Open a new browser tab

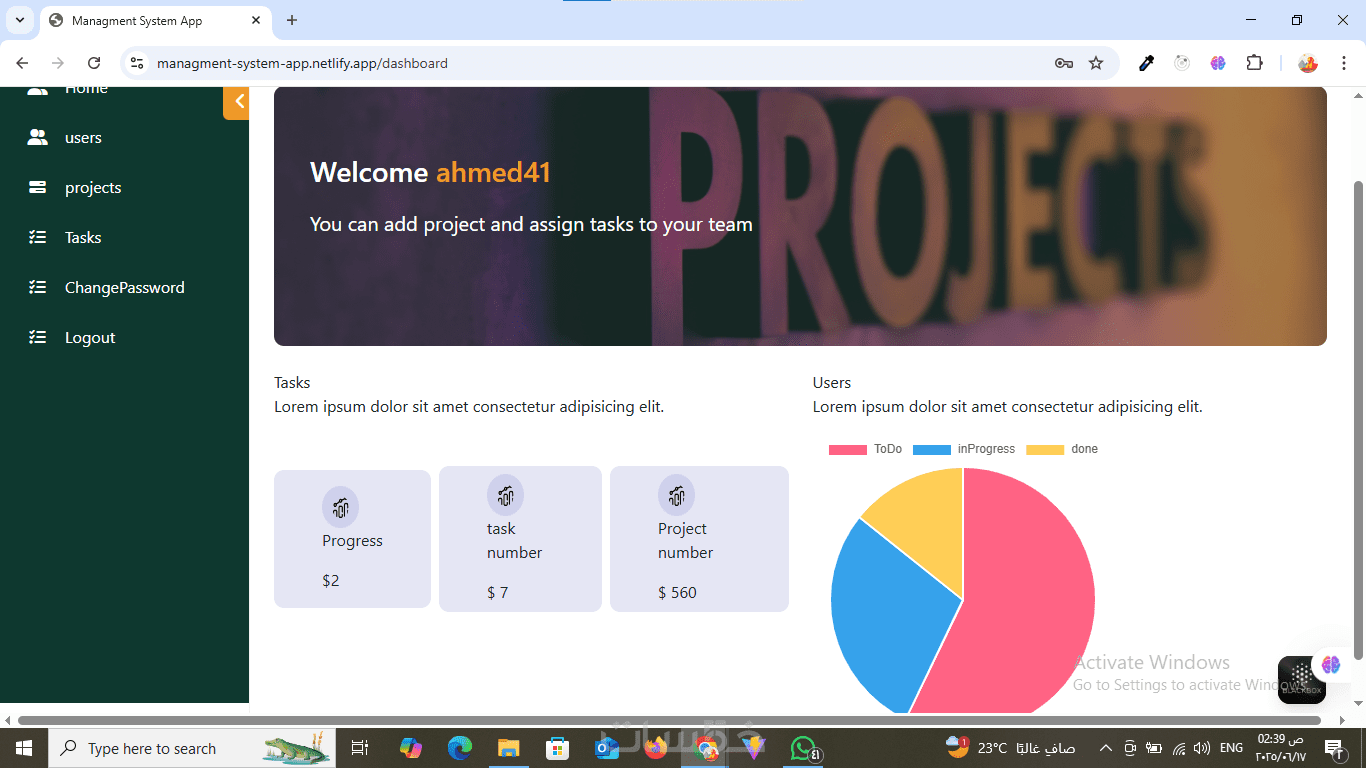[x=292, y=20]
